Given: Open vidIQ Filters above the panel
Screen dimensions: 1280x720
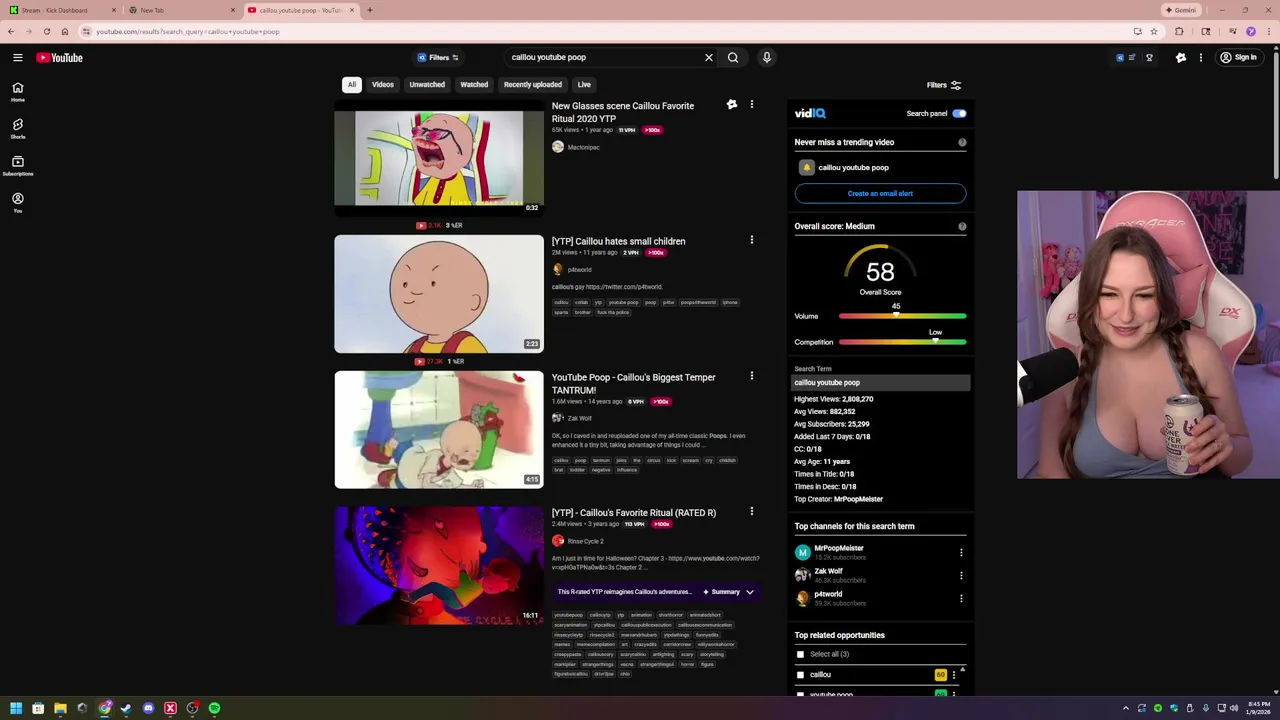Looking at the screenshot, I should (x=943, y=85).
